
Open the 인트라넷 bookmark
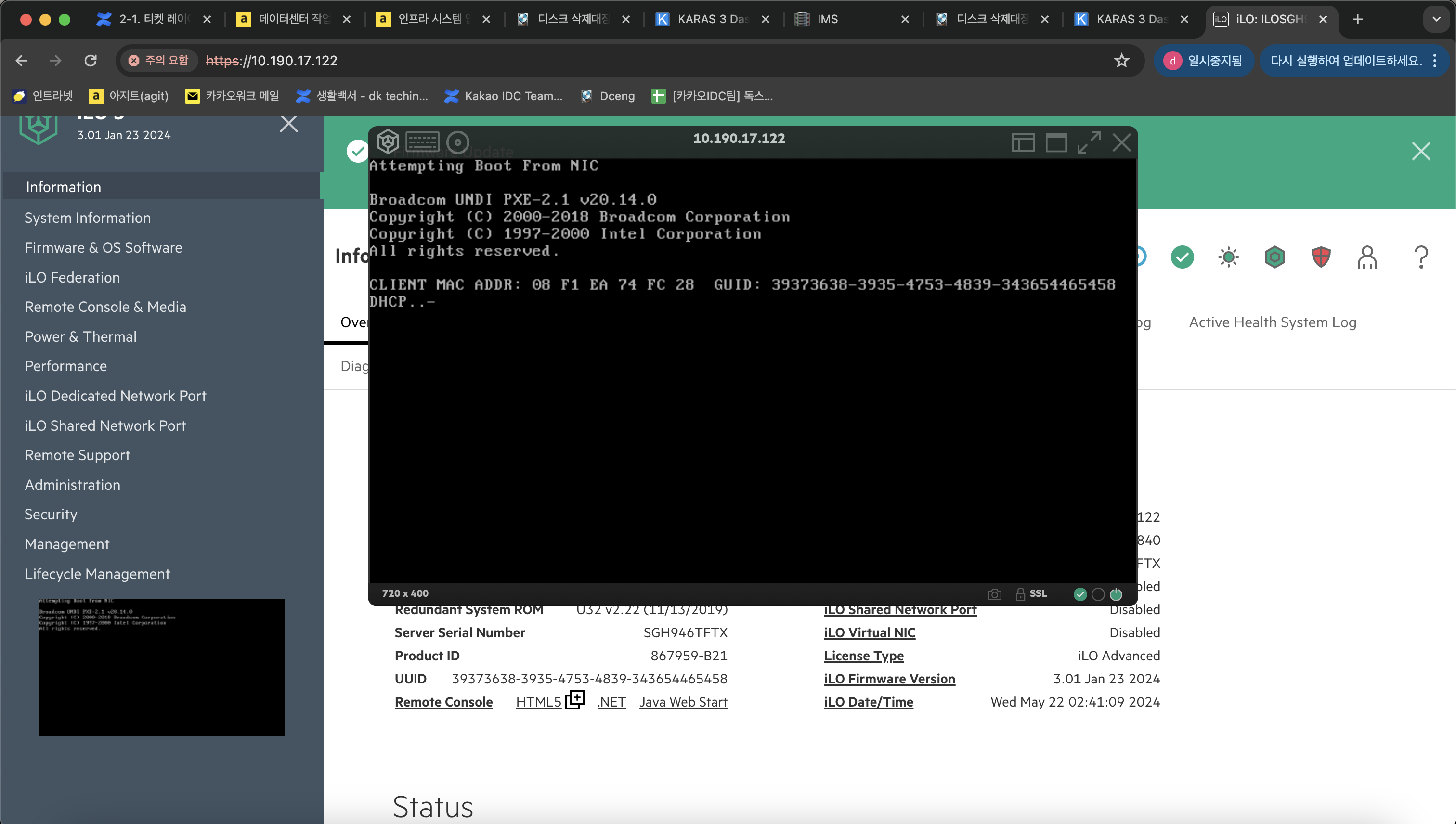click(x=43, y=96)
